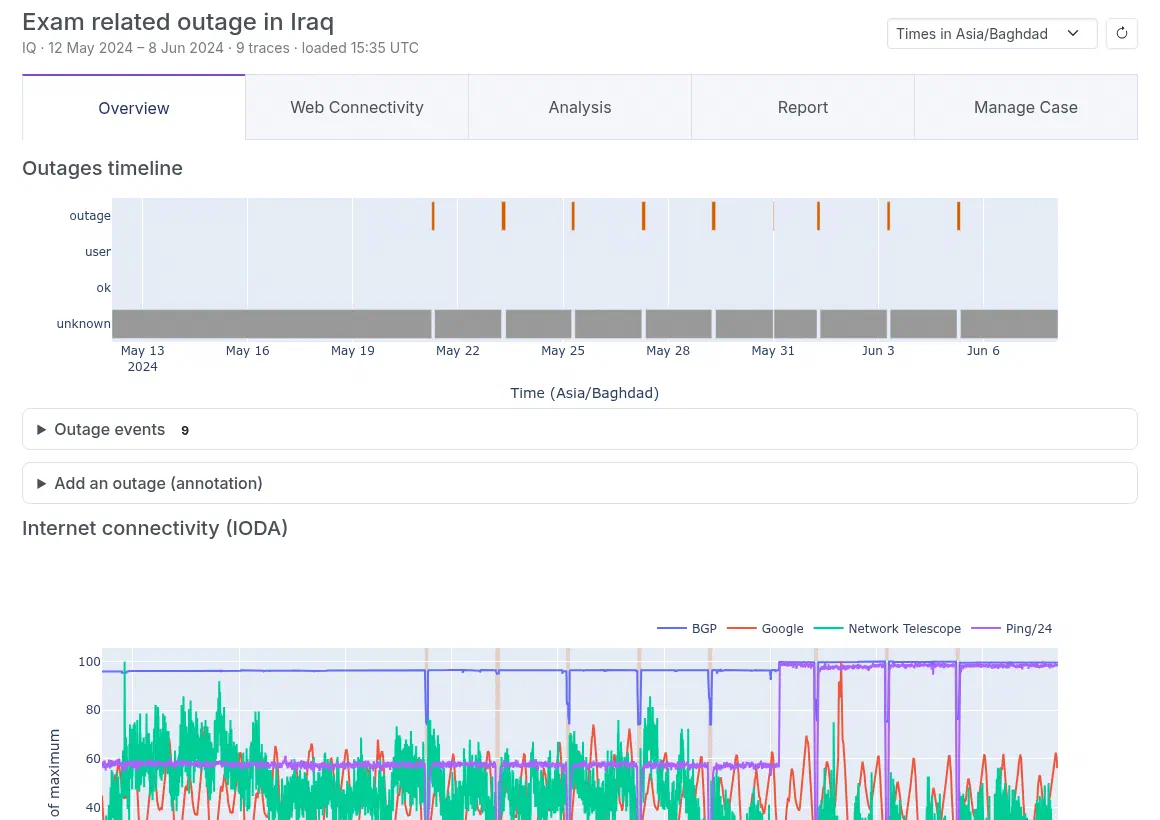Click the outage events count badge 9
Viewport: 1160px width, 820px height.
(x=185, y=430)
